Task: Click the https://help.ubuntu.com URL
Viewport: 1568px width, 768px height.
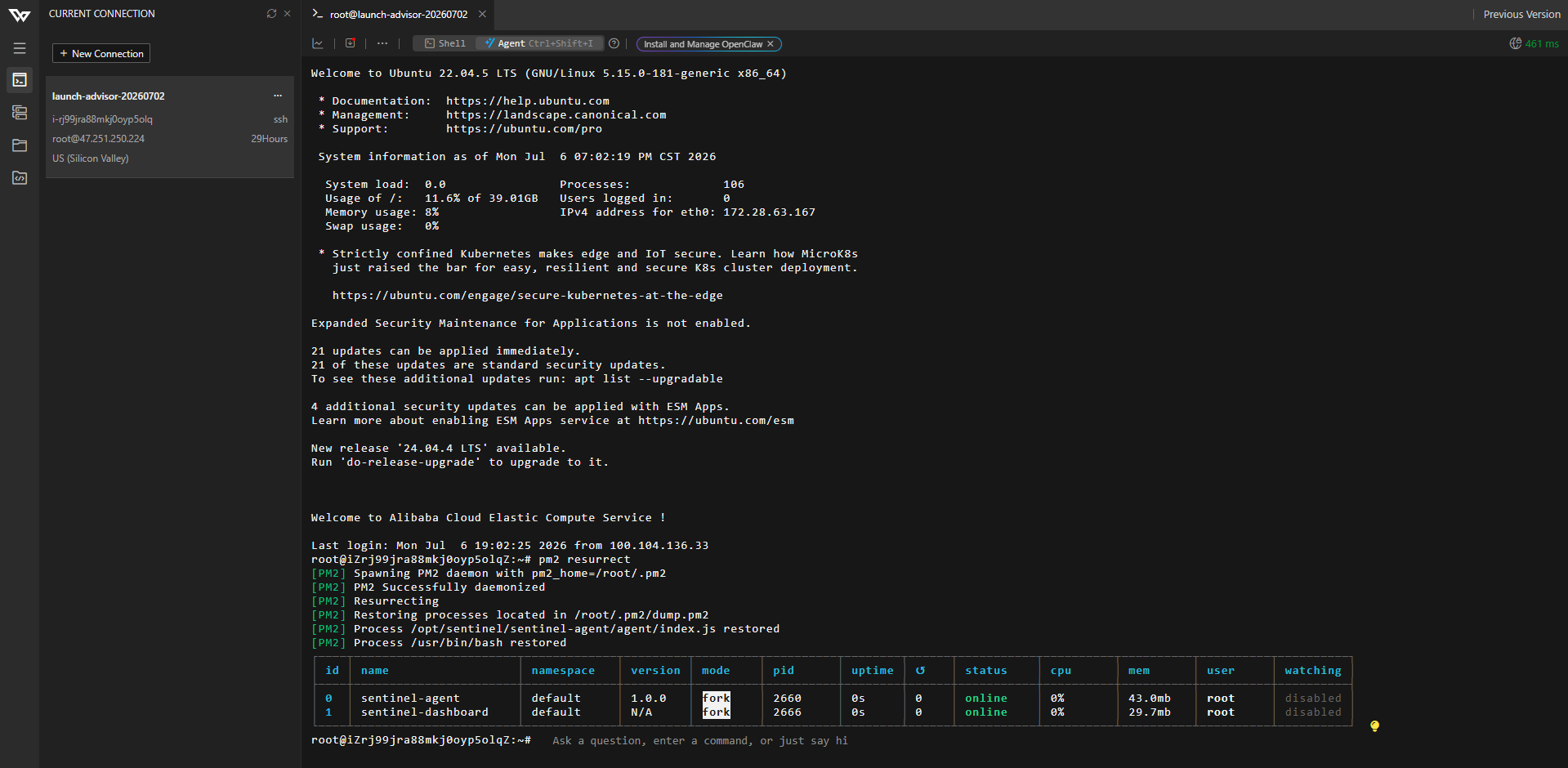Action: [528, 101]
